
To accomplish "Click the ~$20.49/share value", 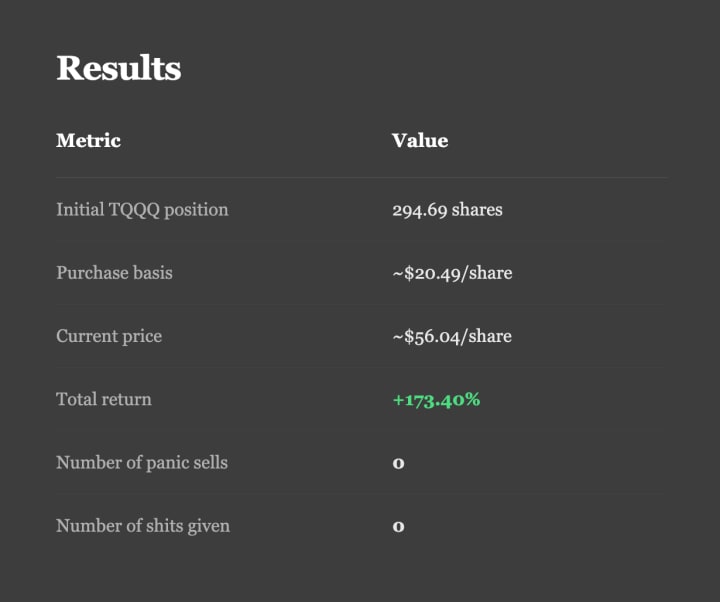I will [x=452, y=273].
